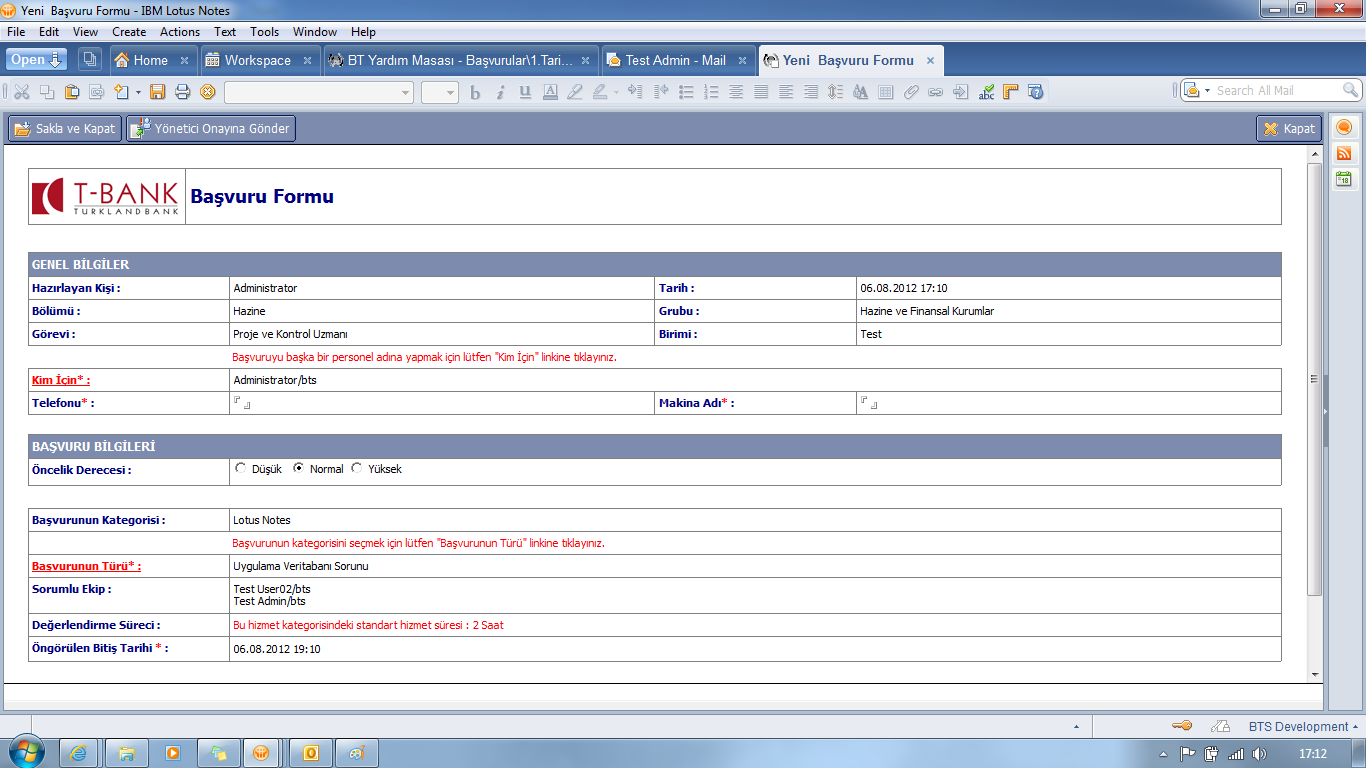Insert a table from toolbar
The height and width of the screenshot is (768, 1366).
coord(885,92)
